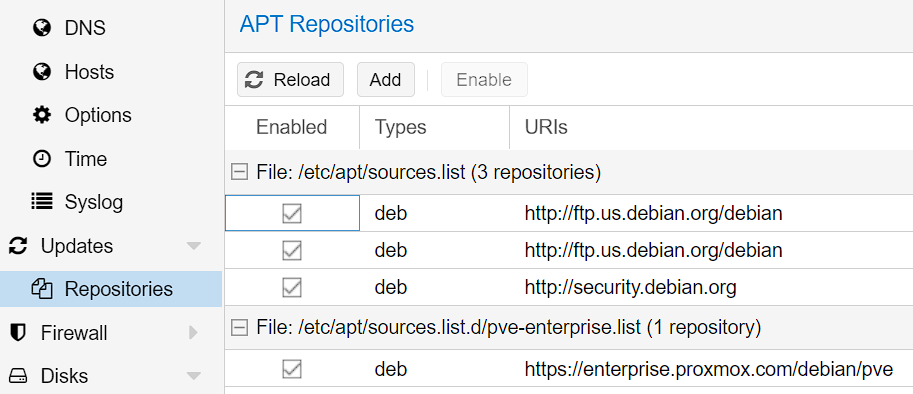The height and width of the screenshot is (394, 913).
Task: Click the Reload button
Action: (290, 80)
